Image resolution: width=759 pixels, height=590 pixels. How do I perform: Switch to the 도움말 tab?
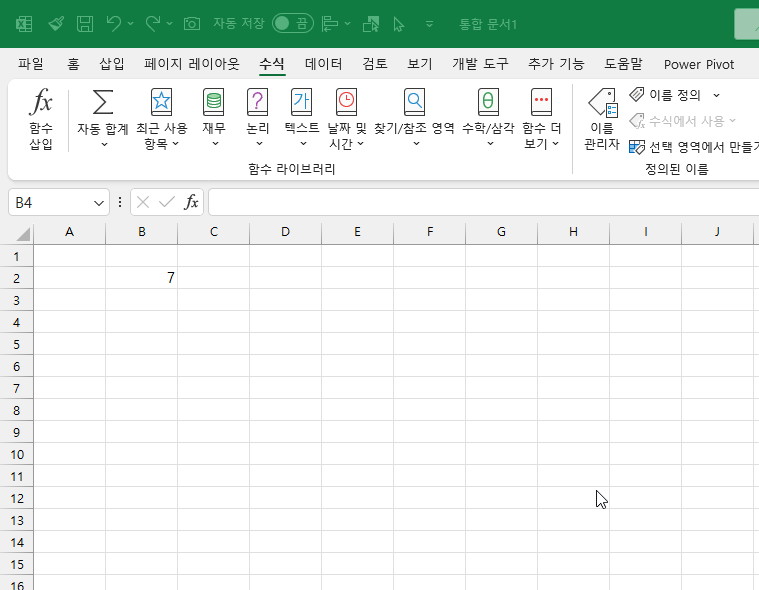point(623,64)
